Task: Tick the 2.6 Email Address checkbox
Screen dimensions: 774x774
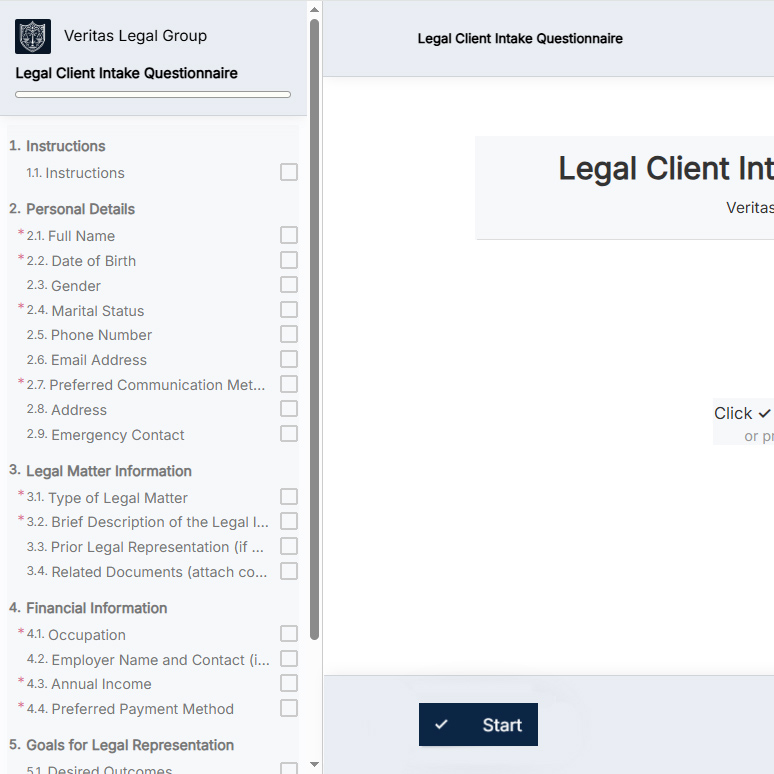Action: [x=289, y=359]
